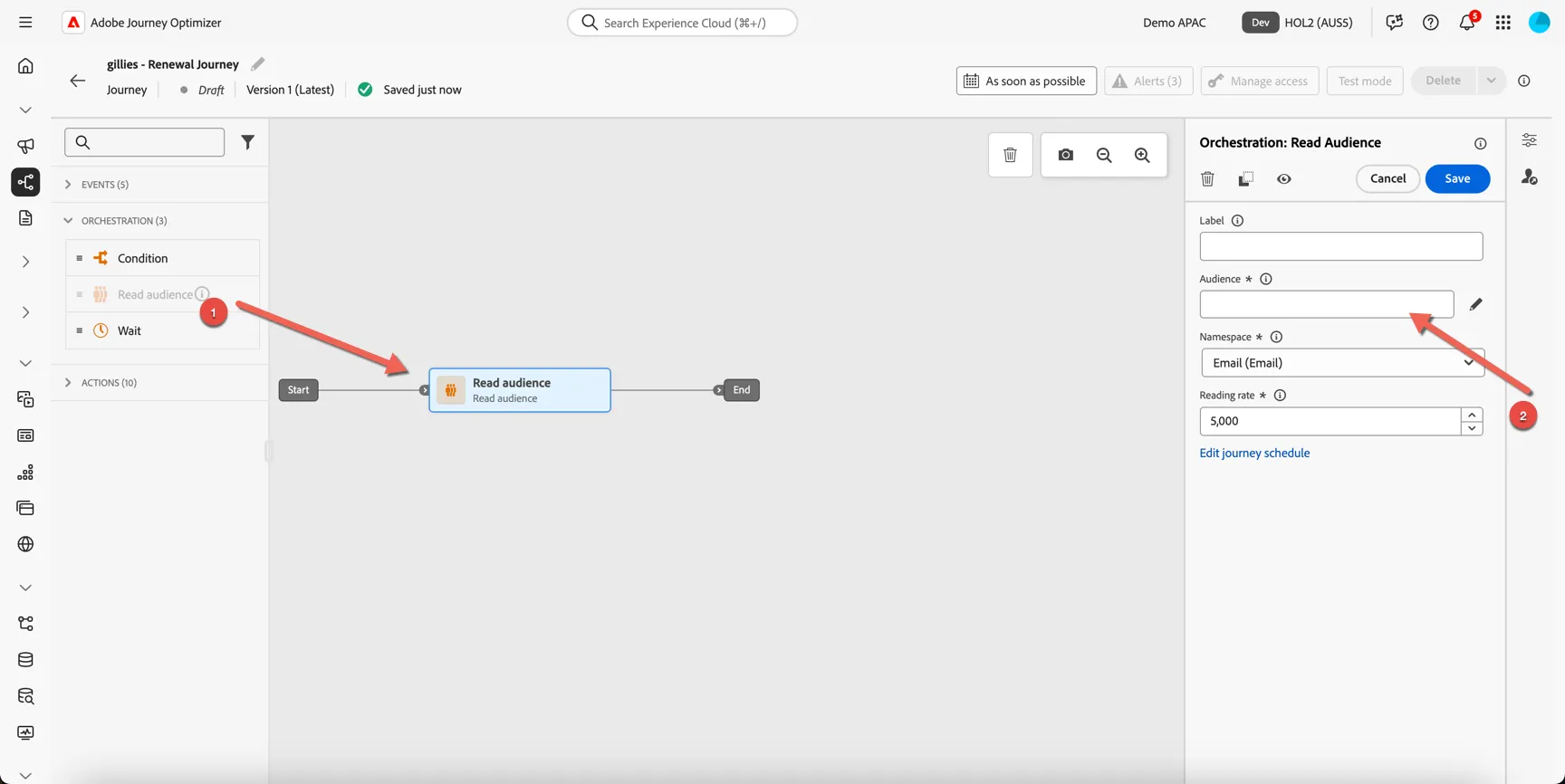Zoom out of the journey canvas
This screenshot has height=784, width=1565.
pos(1104,155)
